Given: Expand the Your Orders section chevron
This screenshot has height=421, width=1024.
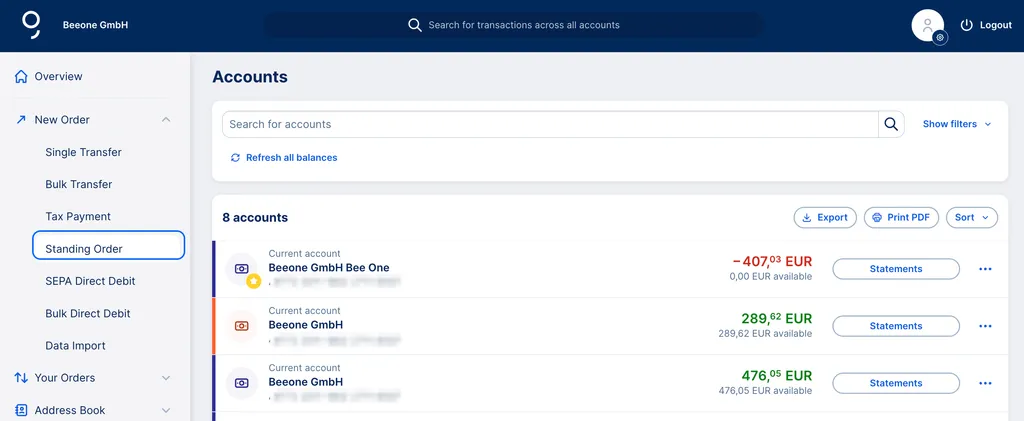Looking at the screenshot, I should 166,378.
